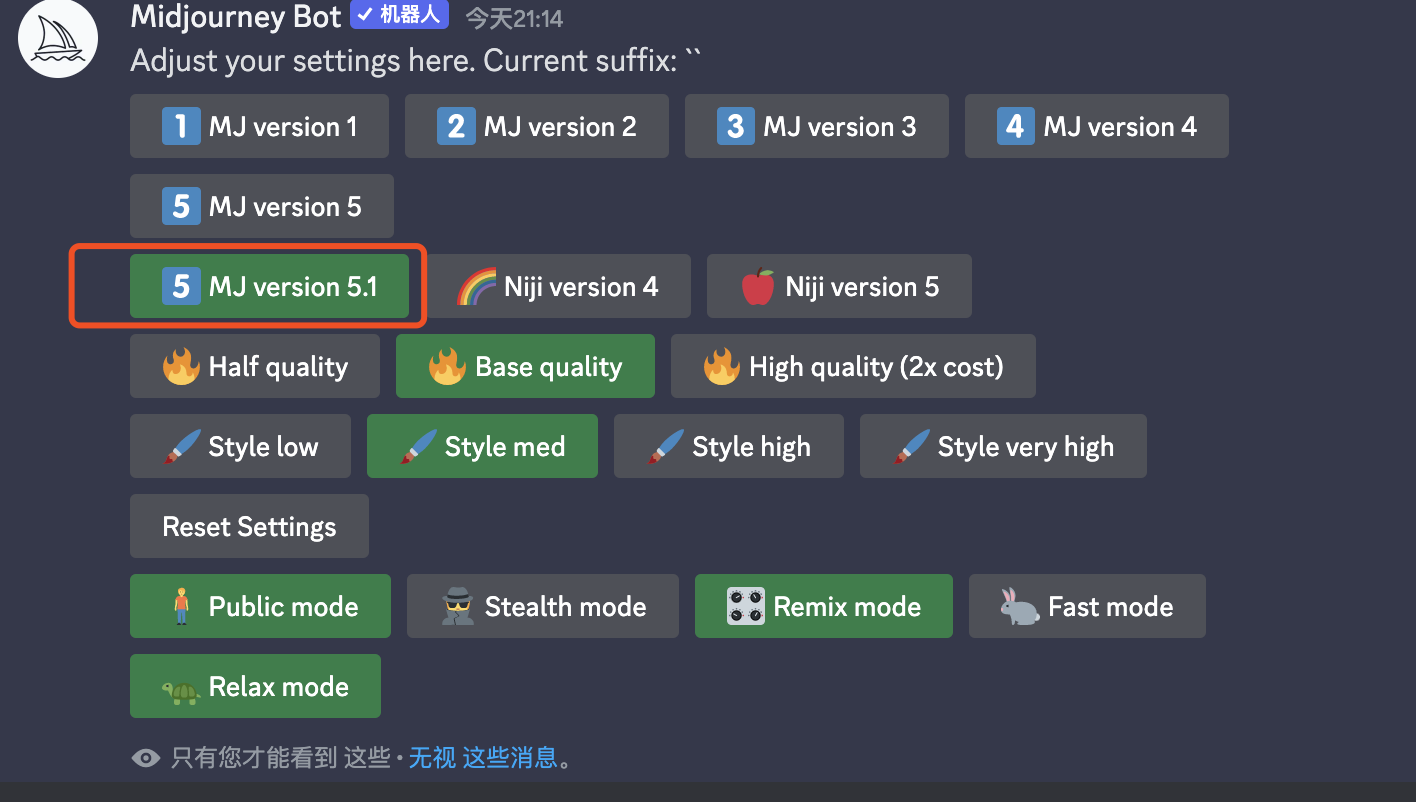The image size is (1416, 802).
Task: Enable High quality (2x cost)
Action: [853, 366]
